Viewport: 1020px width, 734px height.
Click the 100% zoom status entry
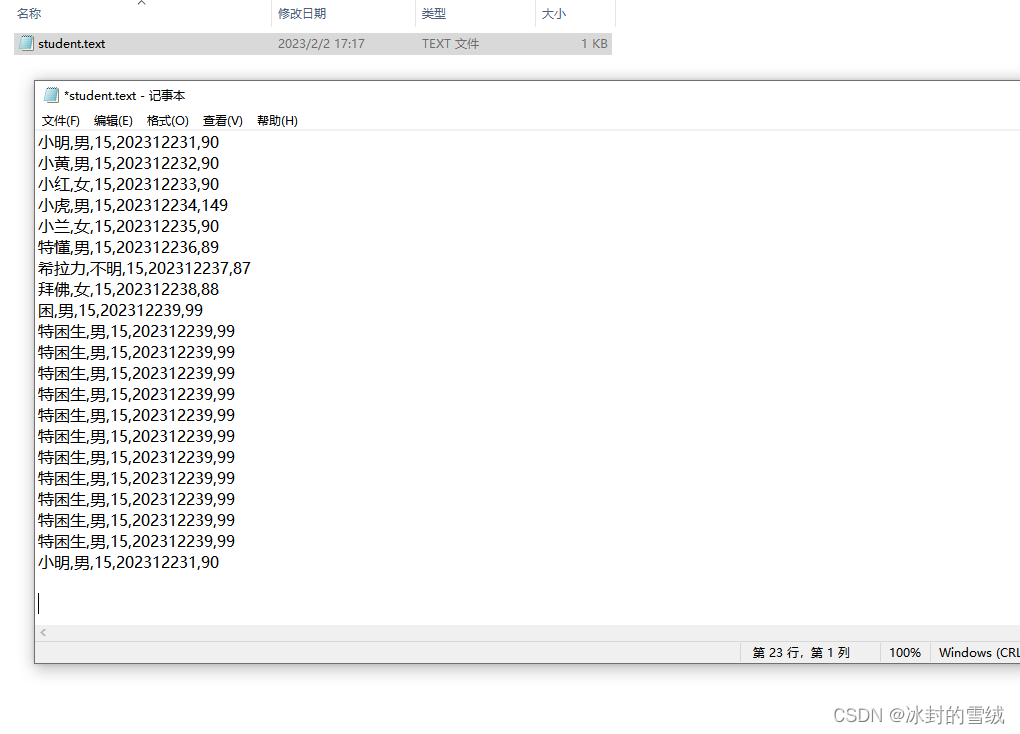click(905, 653)
